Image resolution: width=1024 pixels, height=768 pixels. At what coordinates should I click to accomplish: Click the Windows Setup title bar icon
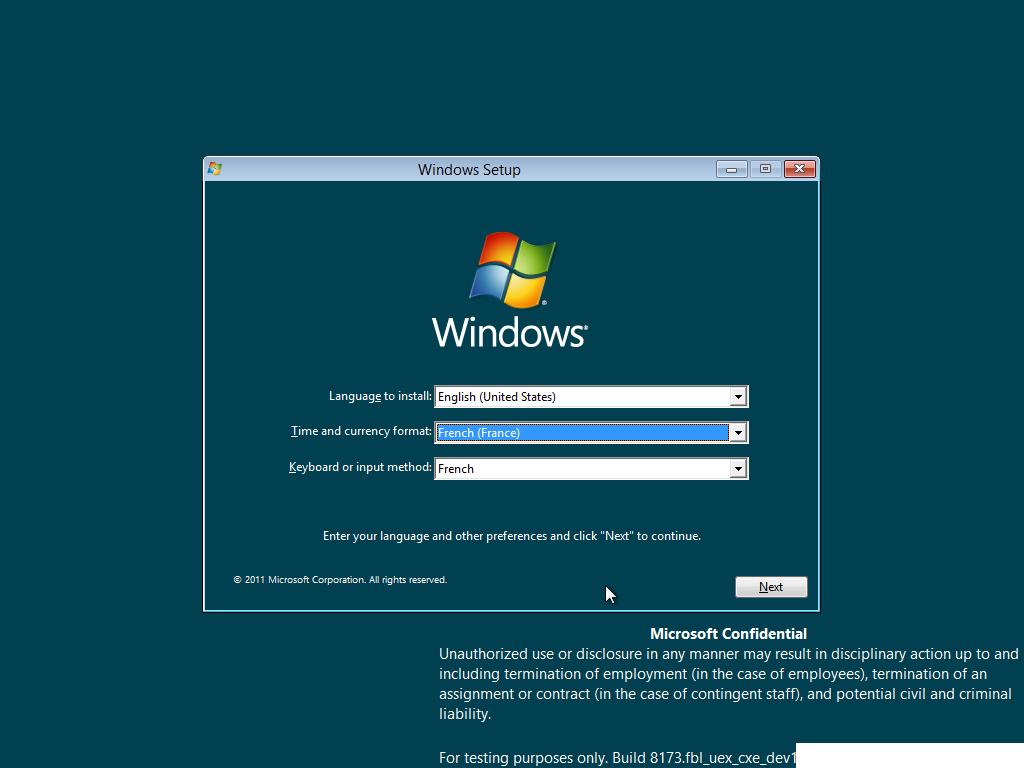coord(215,169)
